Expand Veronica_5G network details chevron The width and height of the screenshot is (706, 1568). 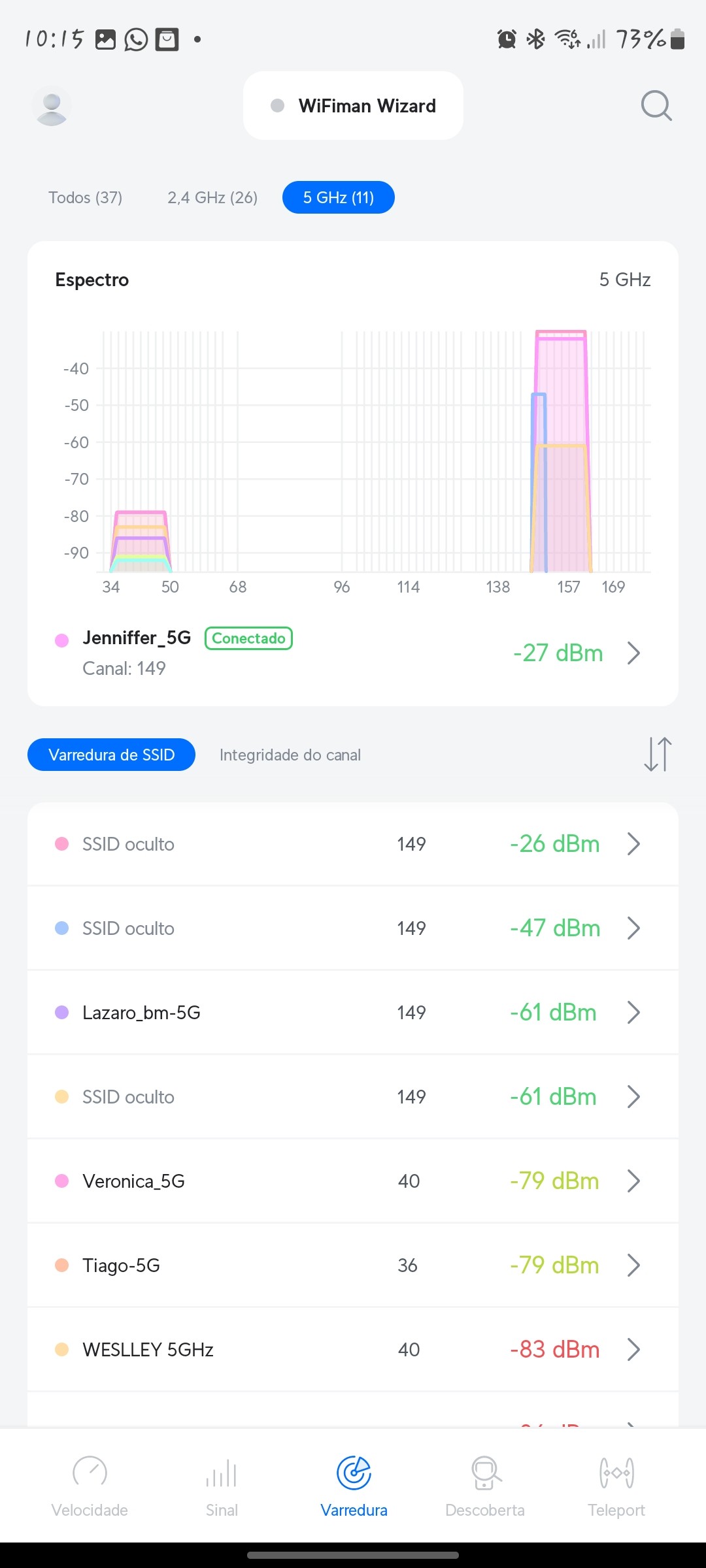[633, 1181]
